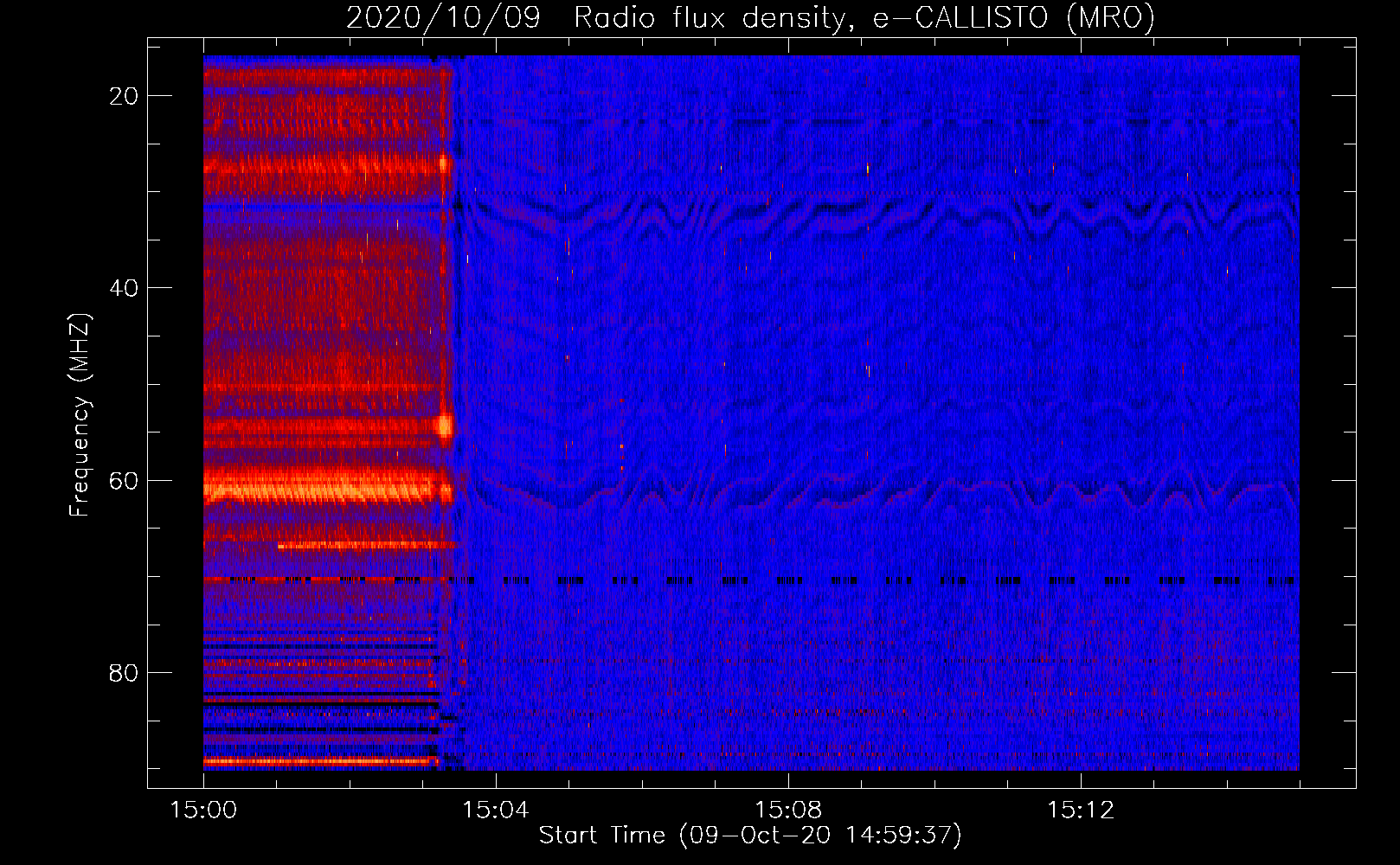Click the 60 frequency tick label
The image size is (1400, 865).
[x=124, y=481]
